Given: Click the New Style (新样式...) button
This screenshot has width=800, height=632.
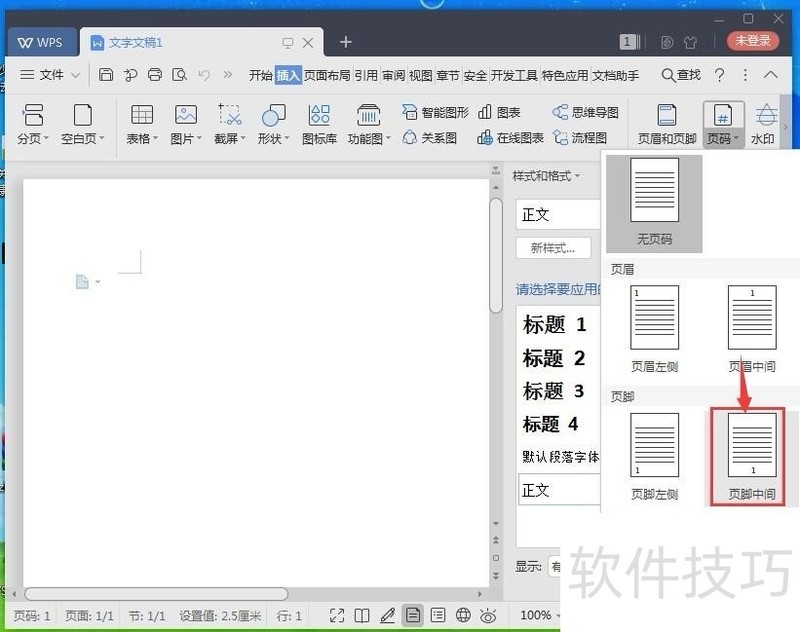Looking at the screenshot, I should click(x=554, y=248).
